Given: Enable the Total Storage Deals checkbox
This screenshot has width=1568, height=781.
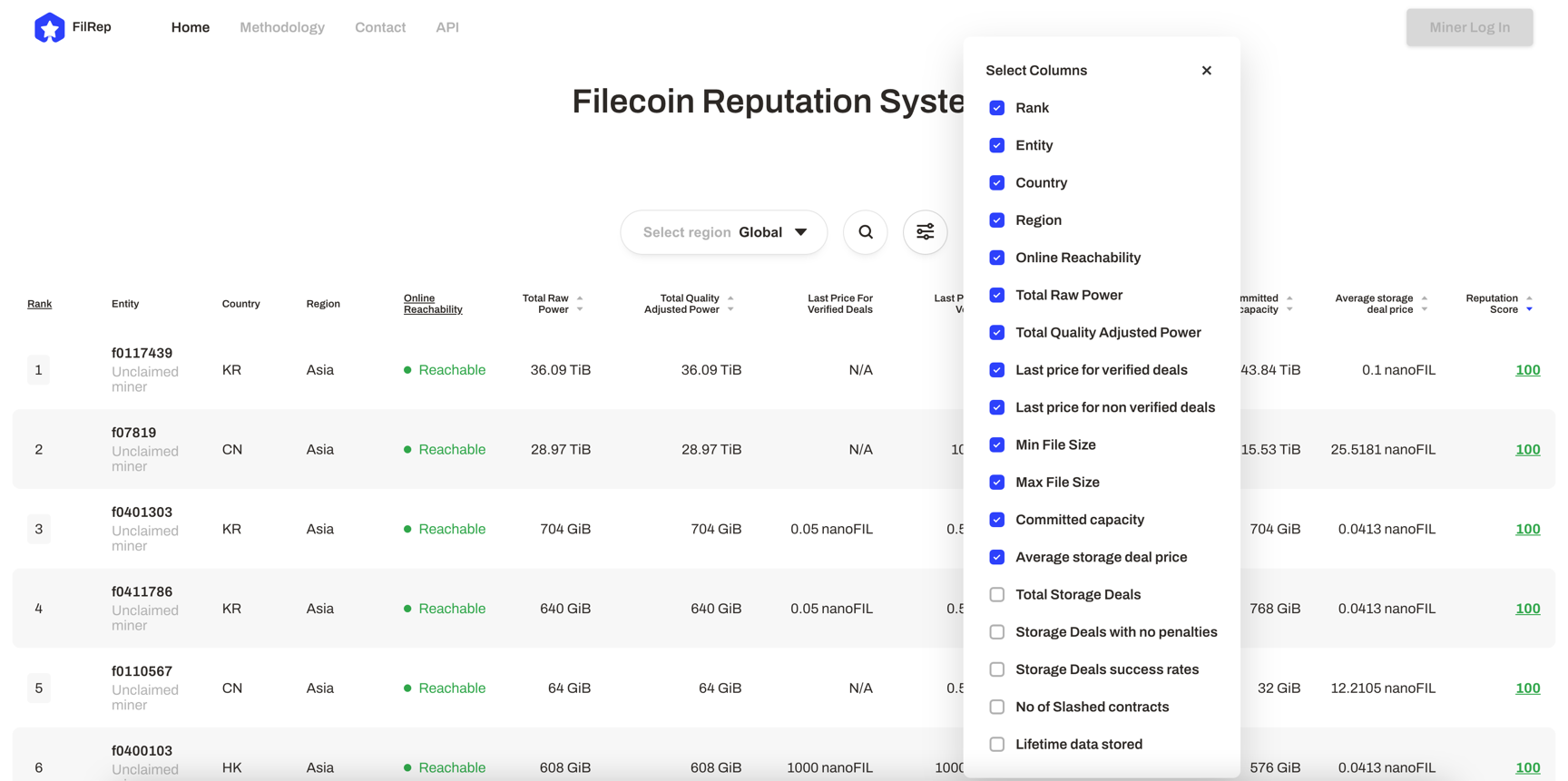Looking at the screenshot, I should 996,595.
